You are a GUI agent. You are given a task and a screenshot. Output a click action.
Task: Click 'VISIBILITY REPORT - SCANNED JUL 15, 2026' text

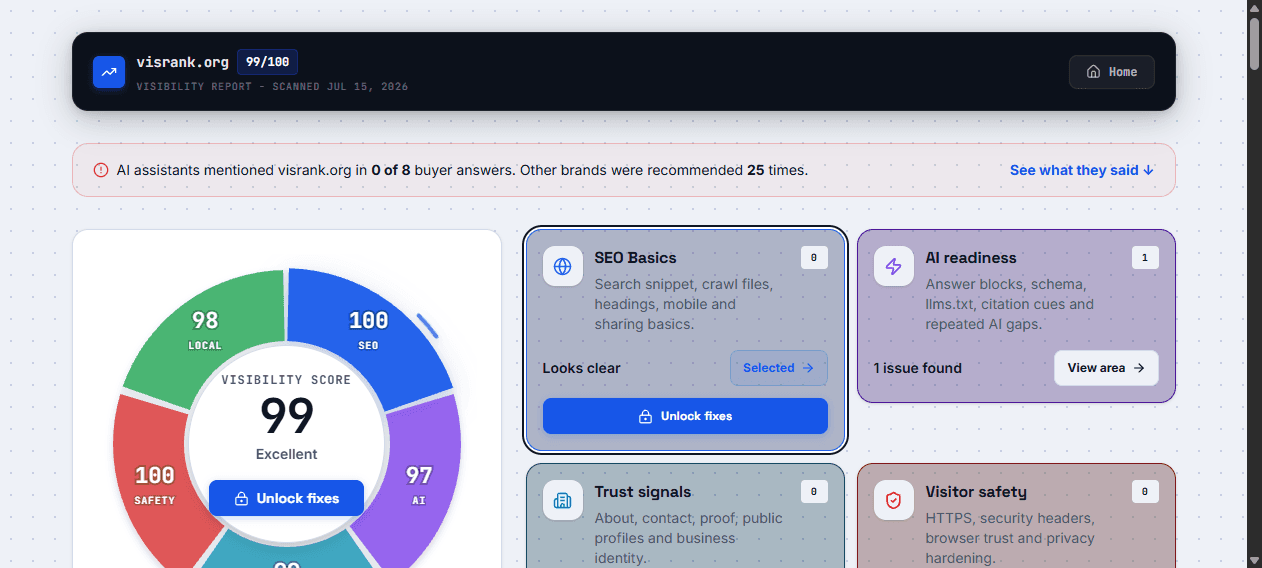[x=272, y=87]
